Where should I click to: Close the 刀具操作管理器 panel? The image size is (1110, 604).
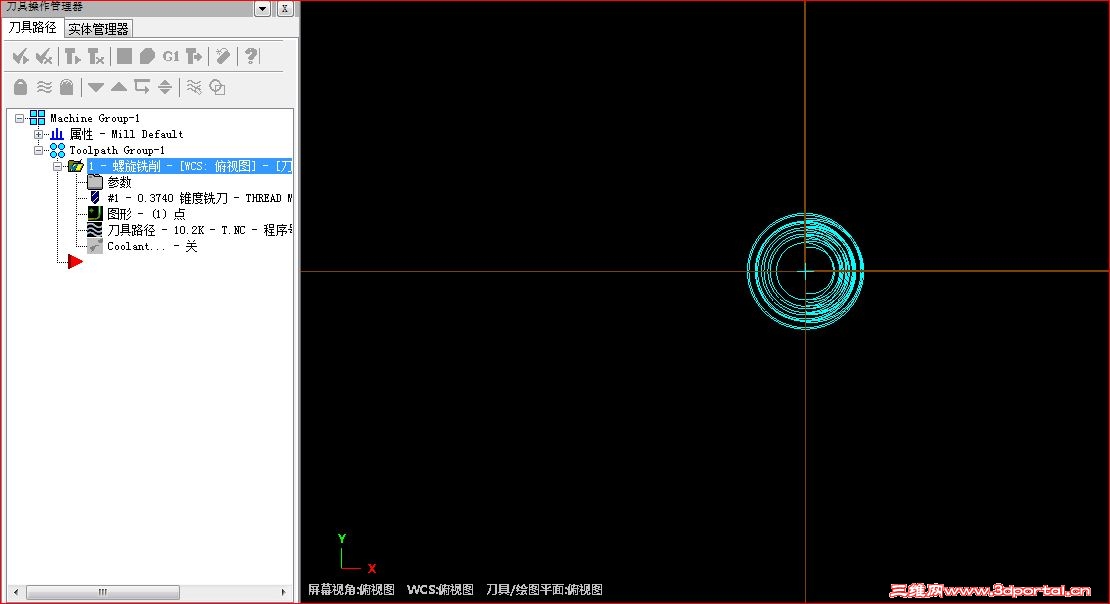point(285,8)
